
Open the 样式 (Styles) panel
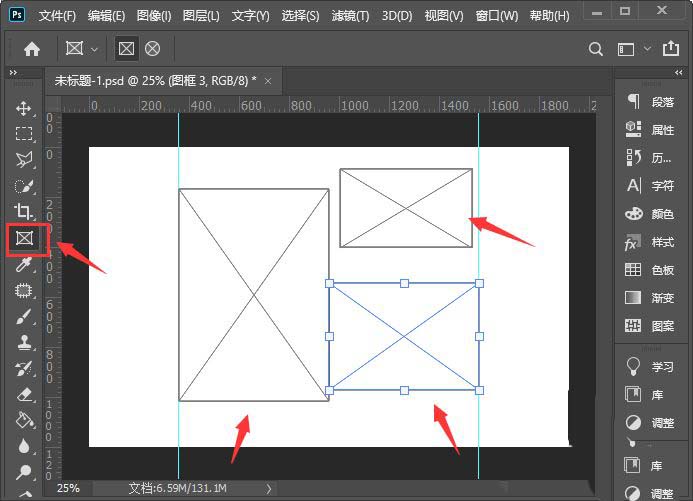[x=650, y=242]
